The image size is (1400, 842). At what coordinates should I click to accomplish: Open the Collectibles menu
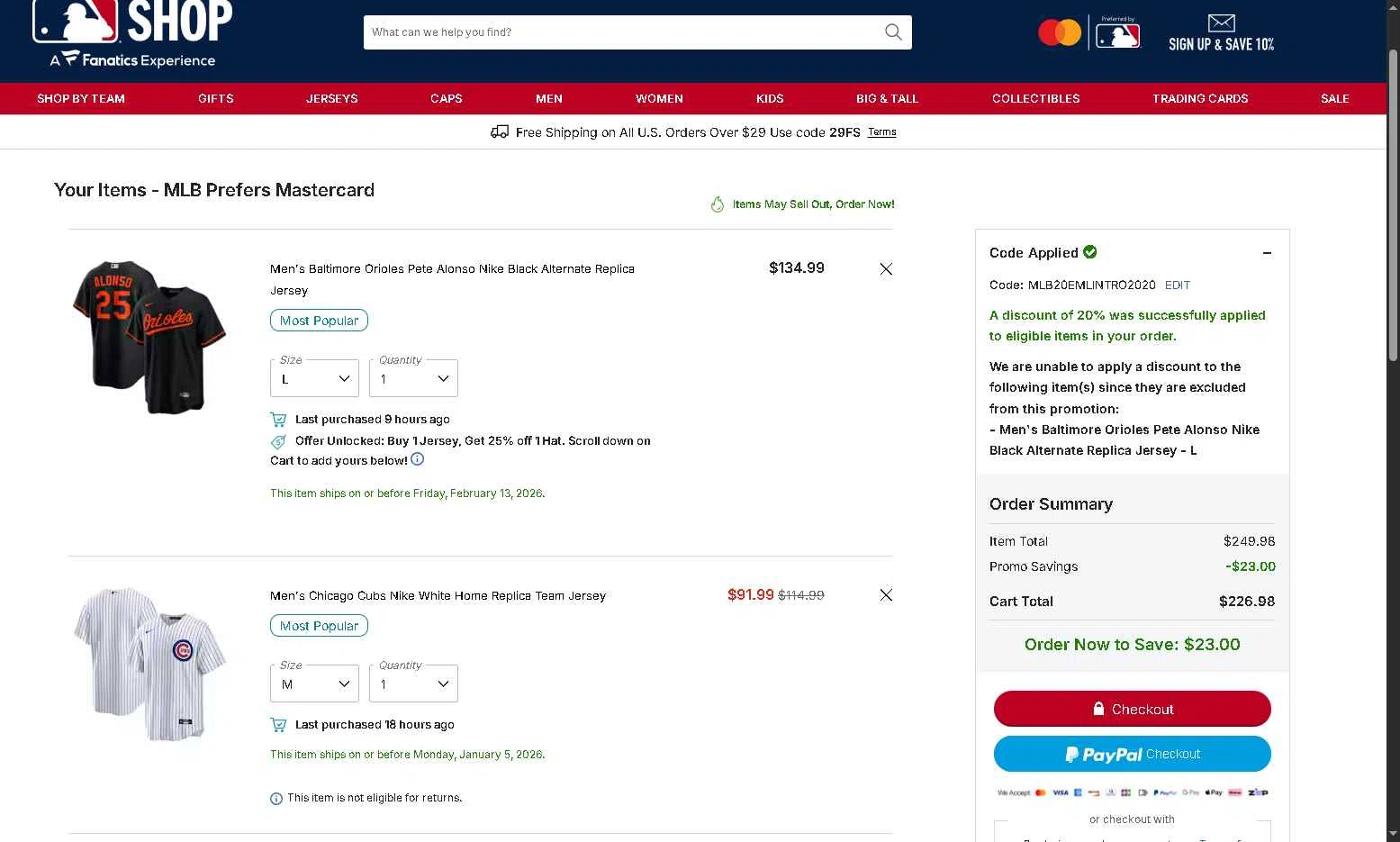[1036, 98]
